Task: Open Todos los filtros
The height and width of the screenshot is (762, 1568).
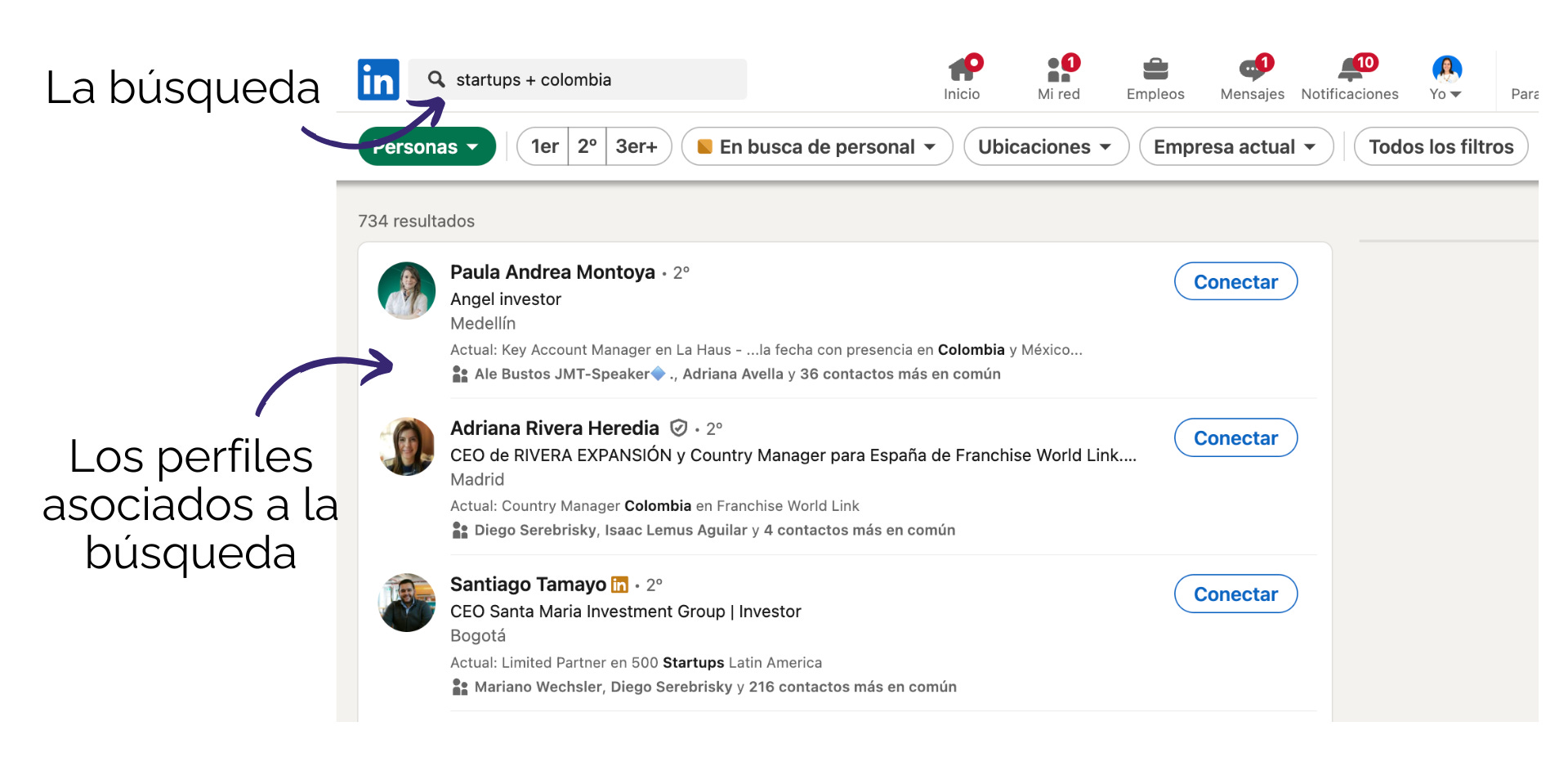Action: pos(1441,146)
